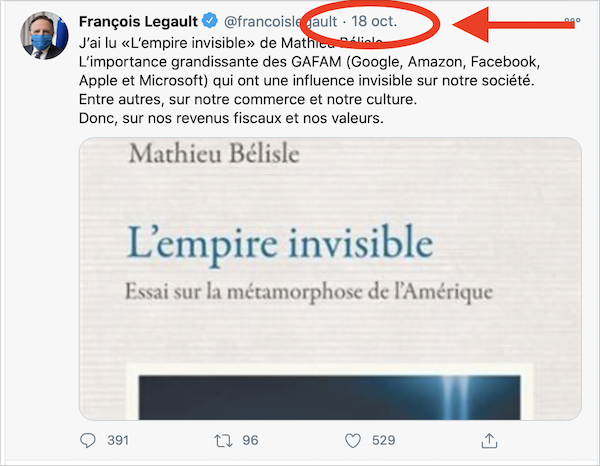Screen dimensions: 600x466
Task: Retweet the post using the retweet icon
Action: [x=223, y=440]
